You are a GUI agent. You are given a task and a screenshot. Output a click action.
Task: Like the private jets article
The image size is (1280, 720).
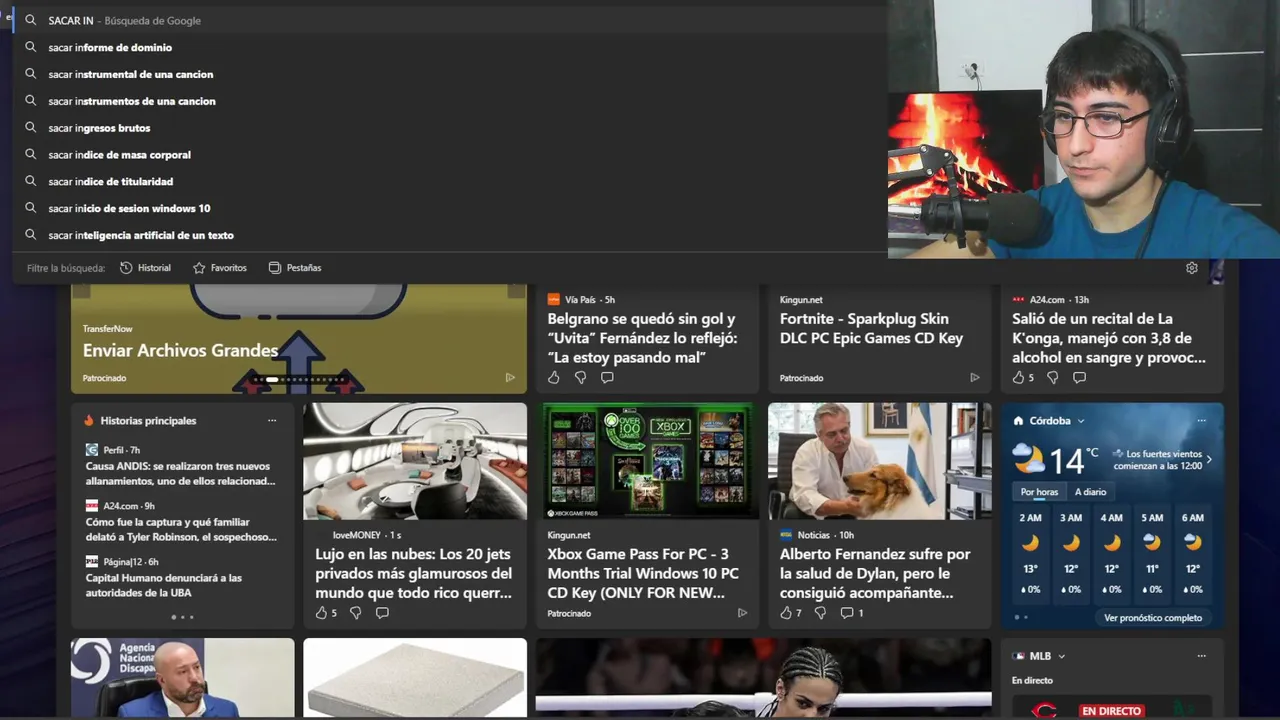coord(321,613)
